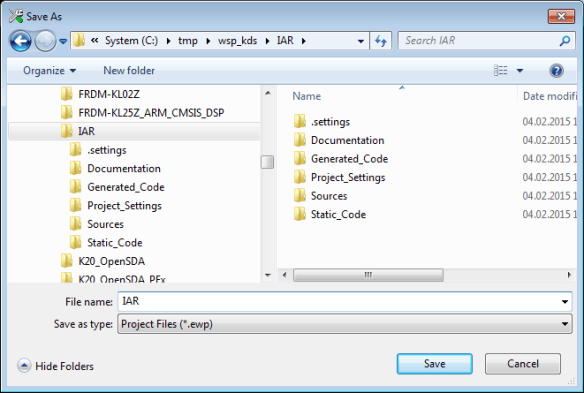The width and height of the screenshot is (584, 393).
Task: Expand the arrow after IAR breadcrumb
Action: click(304, 41)
